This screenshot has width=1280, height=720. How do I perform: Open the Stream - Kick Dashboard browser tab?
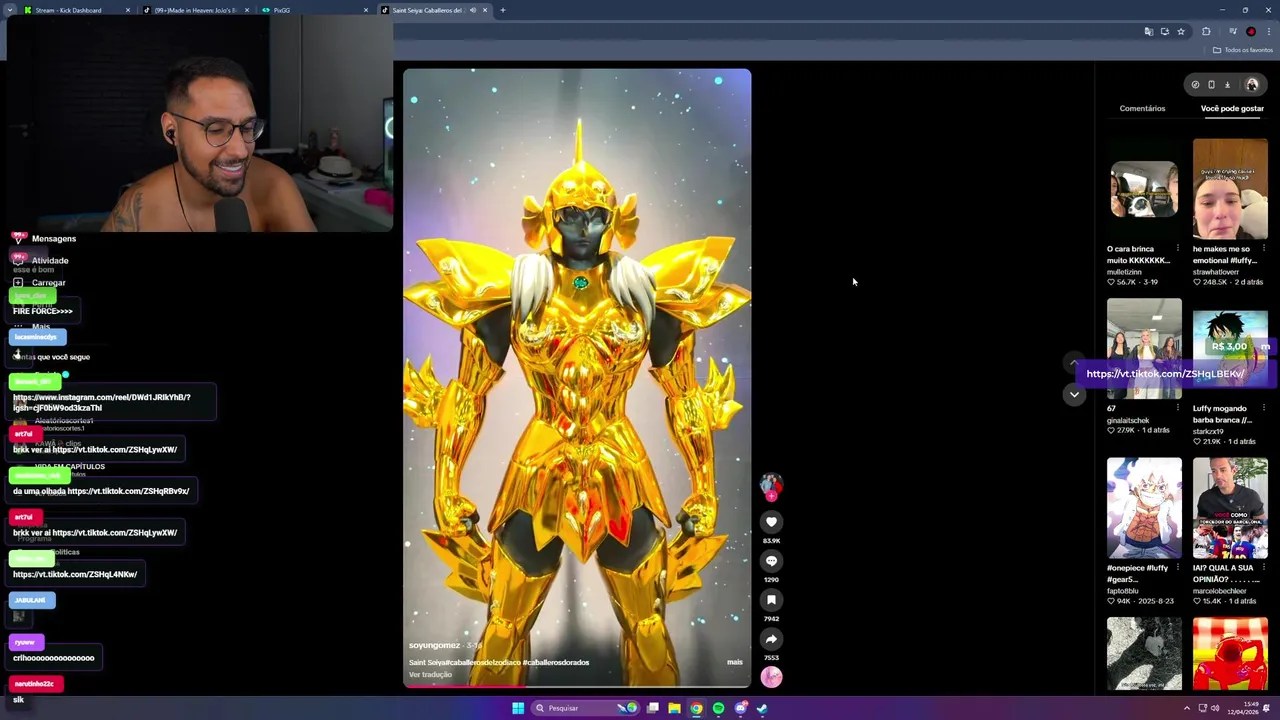tap(75, 10)
